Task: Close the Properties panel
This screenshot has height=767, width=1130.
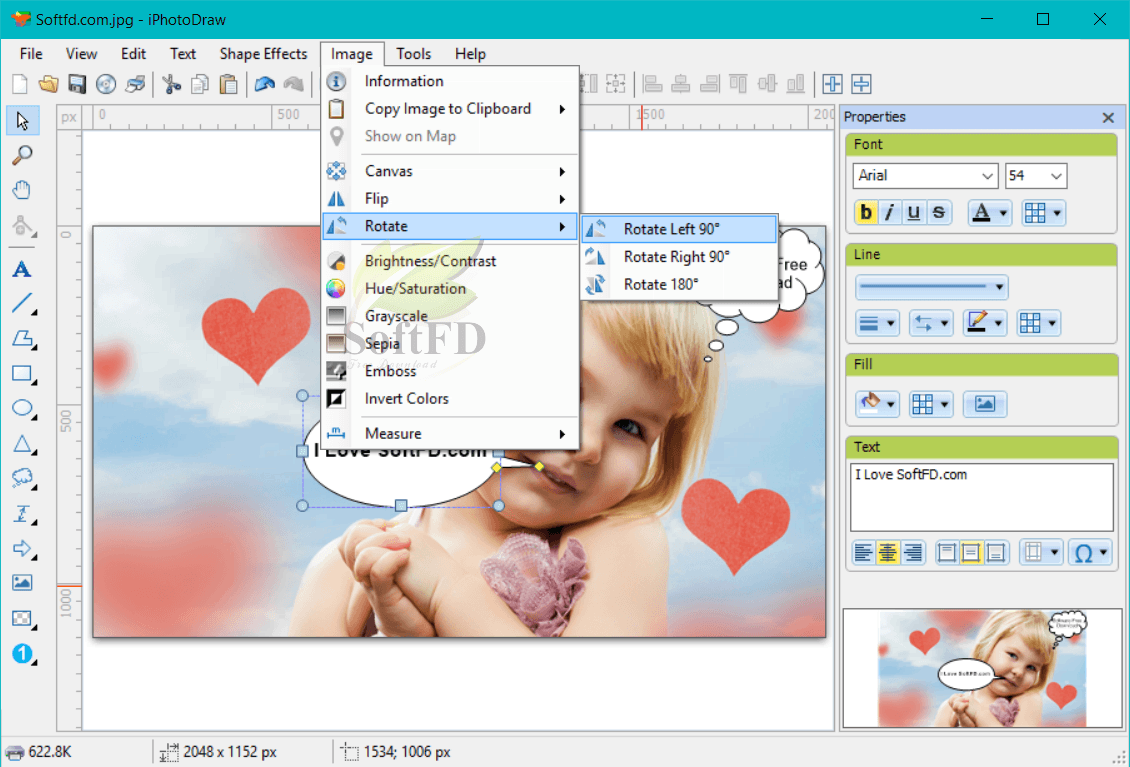Action: tap(1108, 118)
